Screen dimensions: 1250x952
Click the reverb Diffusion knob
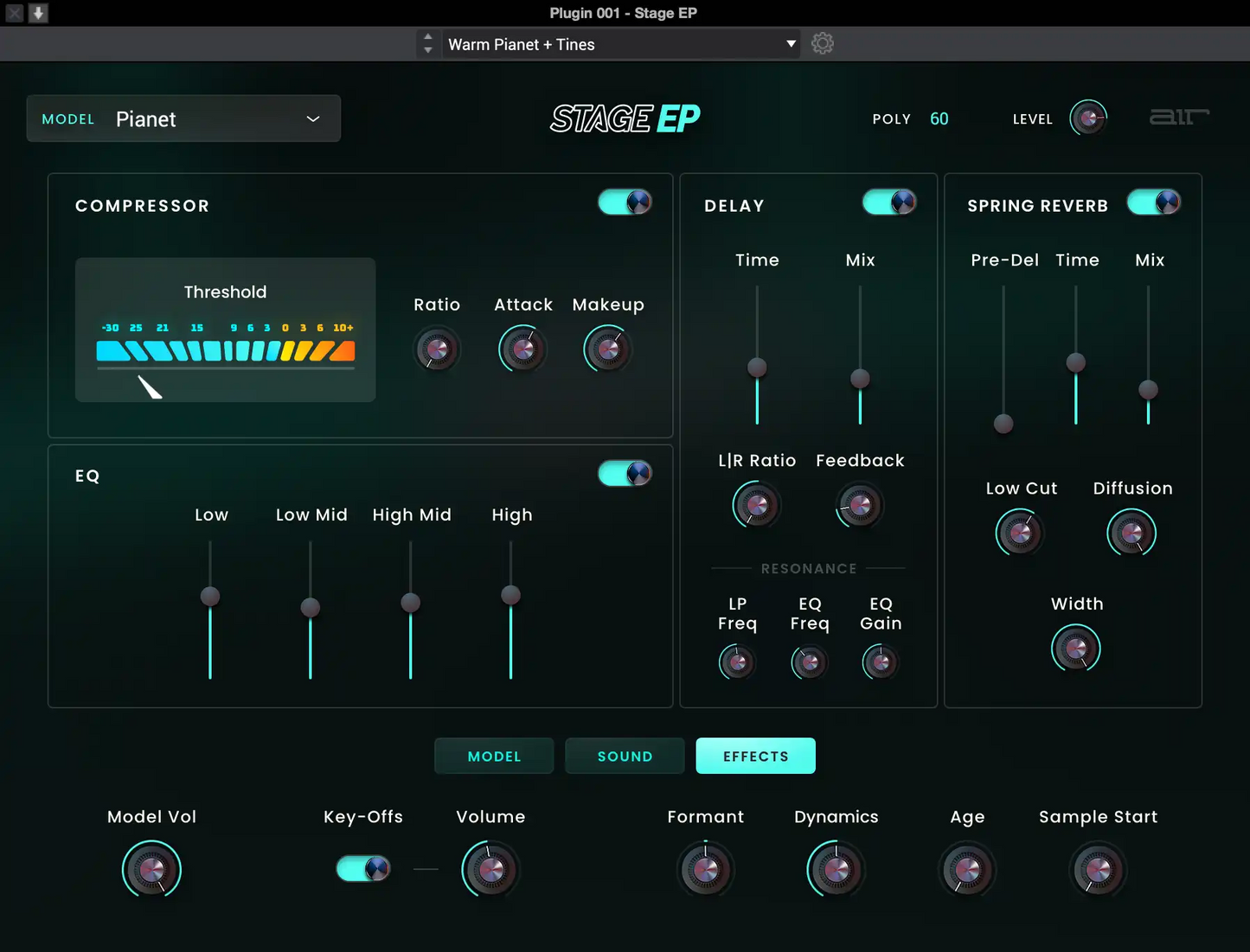1131,533
